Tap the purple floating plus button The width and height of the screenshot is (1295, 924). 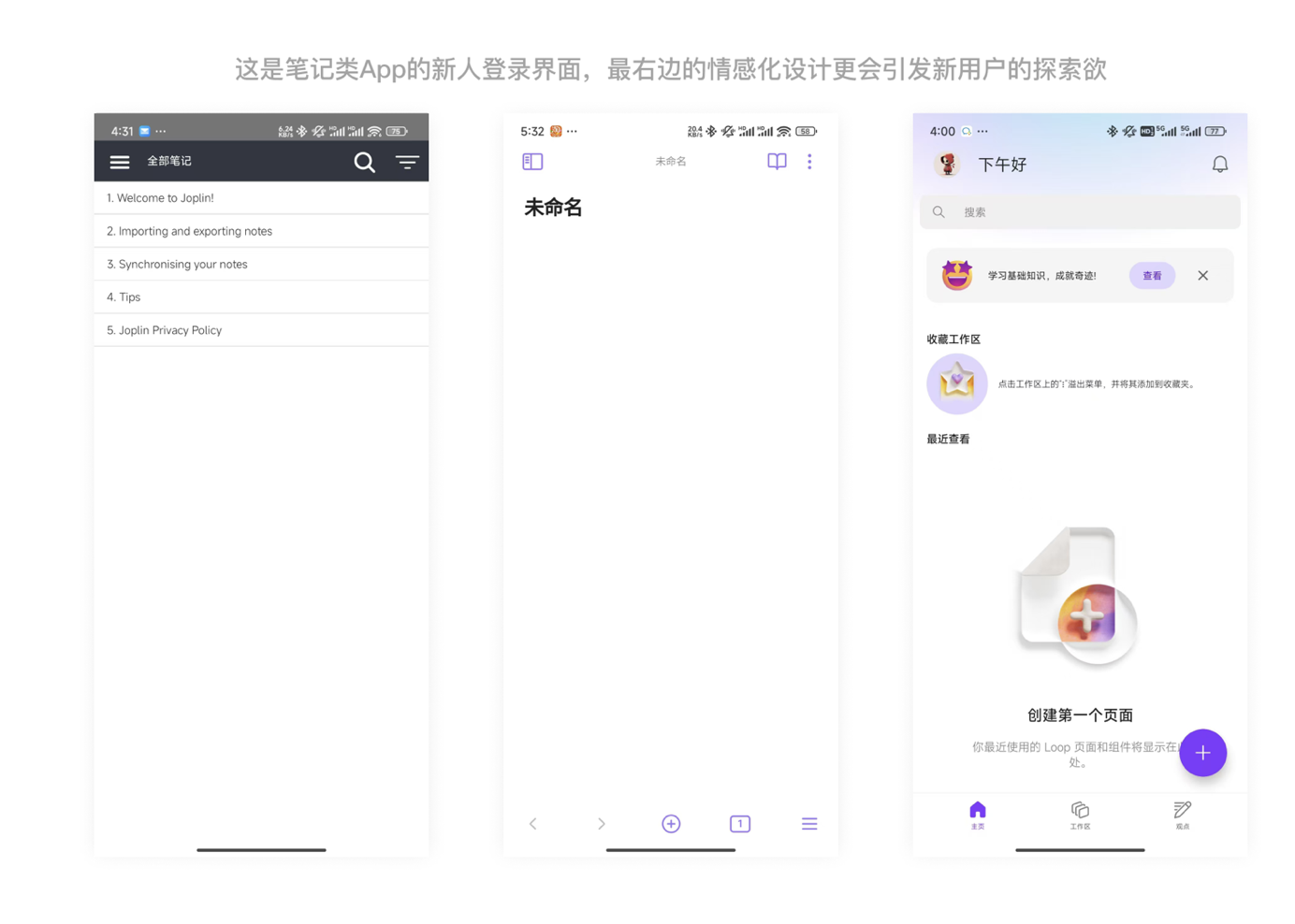pos(1202,753)
